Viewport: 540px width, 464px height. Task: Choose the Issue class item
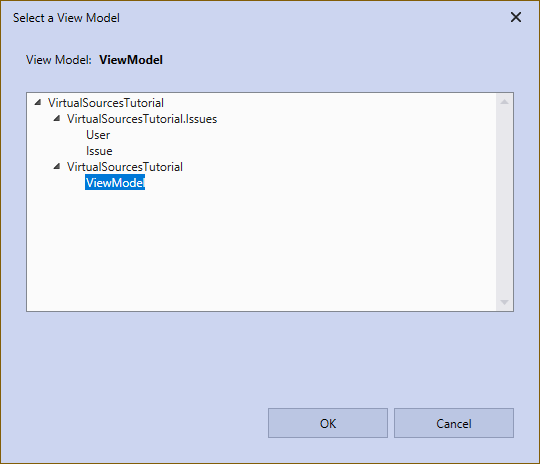point(99,151)
